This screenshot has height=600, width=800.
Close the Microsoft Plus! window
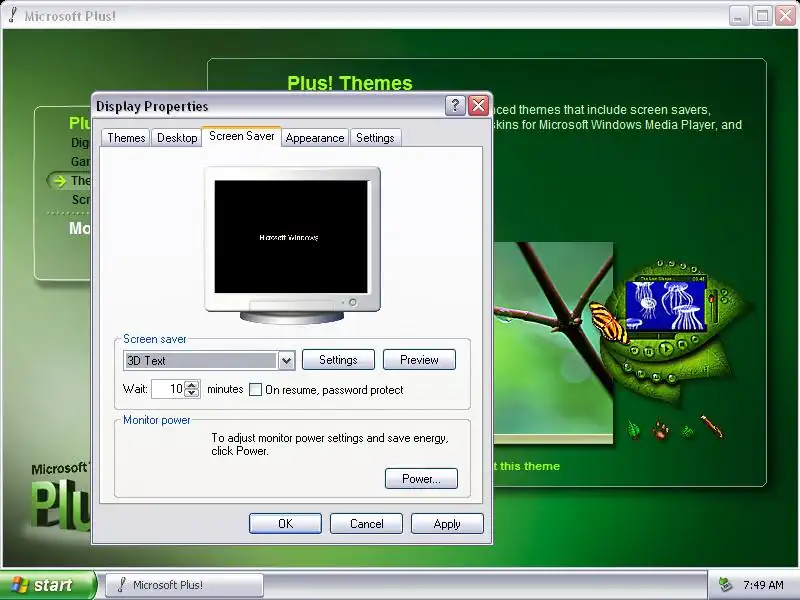(x=786, y=16)
